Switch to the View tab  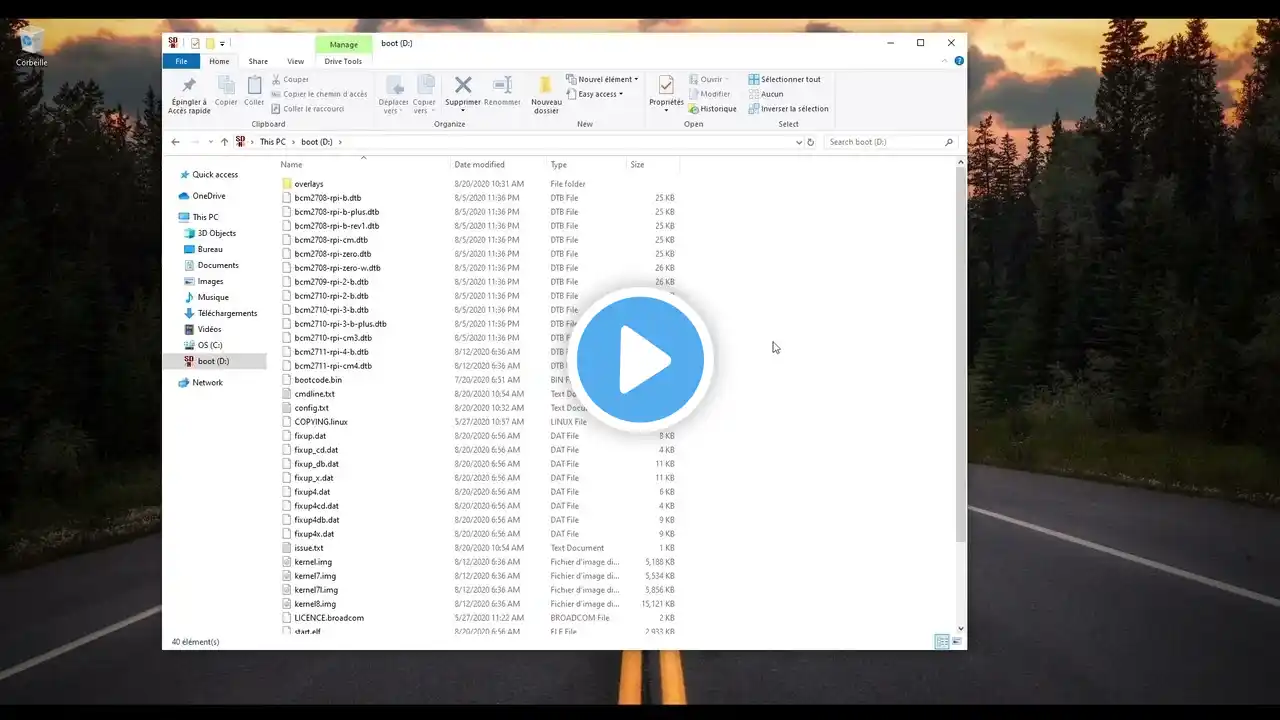click(295, 61)
